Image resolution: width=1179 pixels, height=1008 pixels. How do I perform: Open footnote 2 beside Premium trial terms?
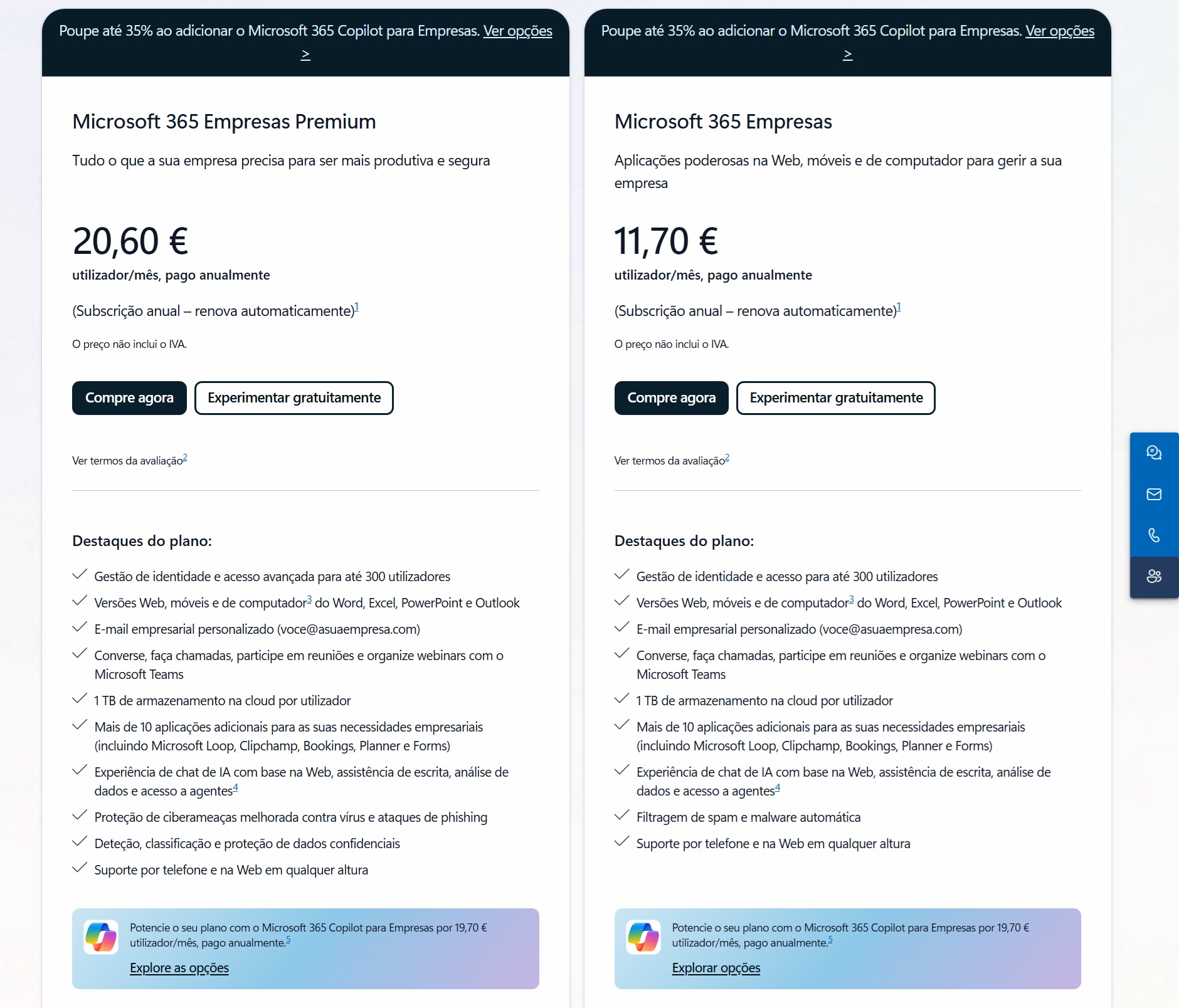click(185, 458)
